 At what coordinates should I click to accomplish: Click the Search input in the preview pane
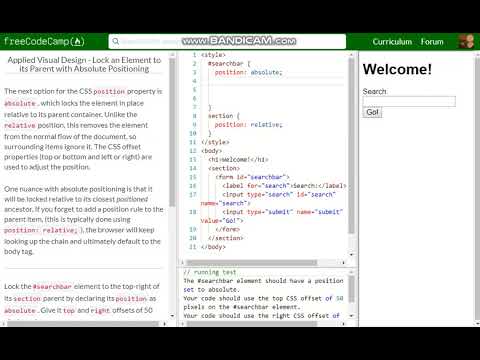(409, 101)
